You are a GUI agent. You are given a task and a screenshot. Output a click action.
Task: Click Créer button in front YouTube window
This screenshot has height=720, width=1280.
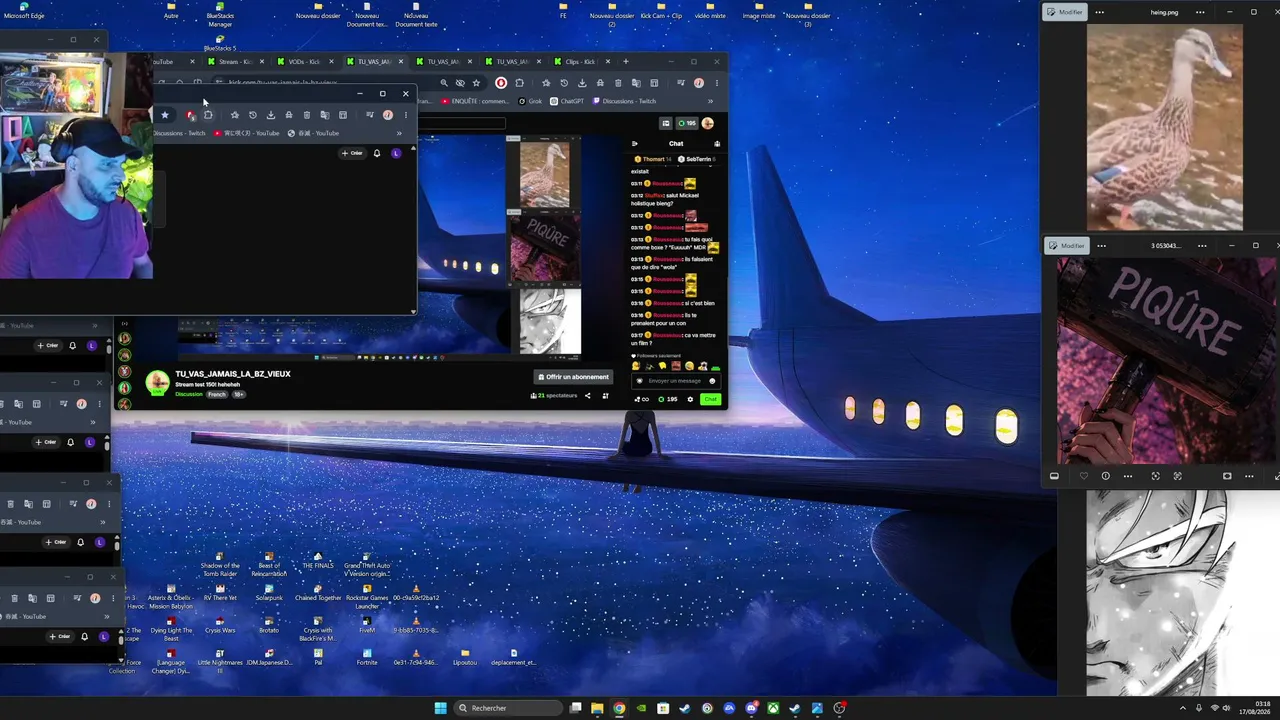[x=352, y=153]
